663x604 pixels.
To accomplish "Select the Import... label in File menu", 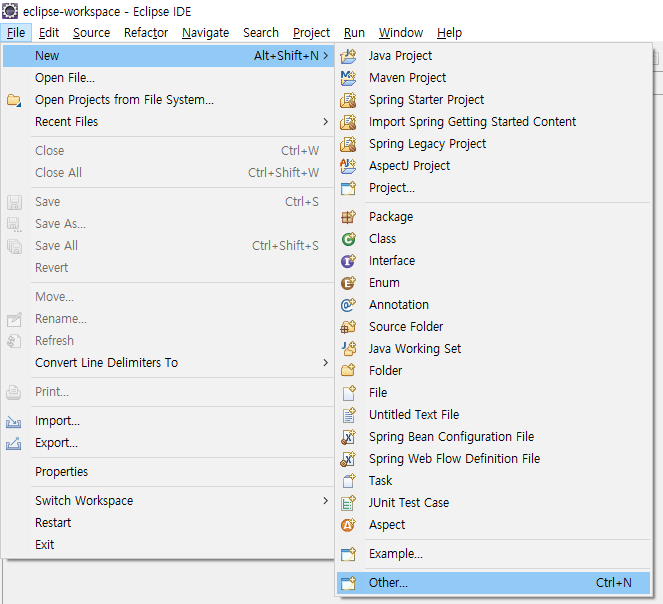I will coord(57,421).
